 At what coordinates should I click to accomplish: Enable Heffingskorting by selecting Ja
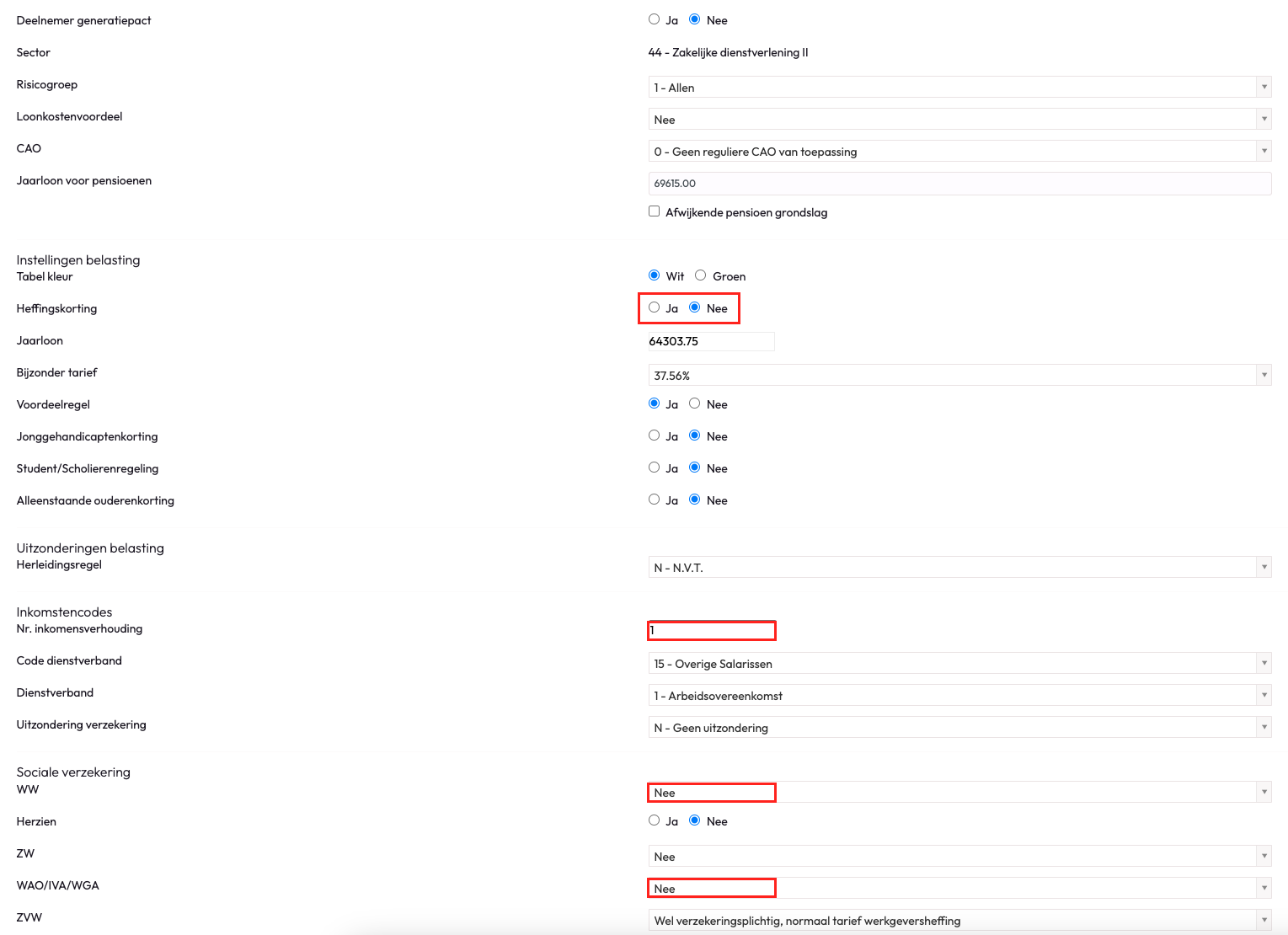click(654, 307)
